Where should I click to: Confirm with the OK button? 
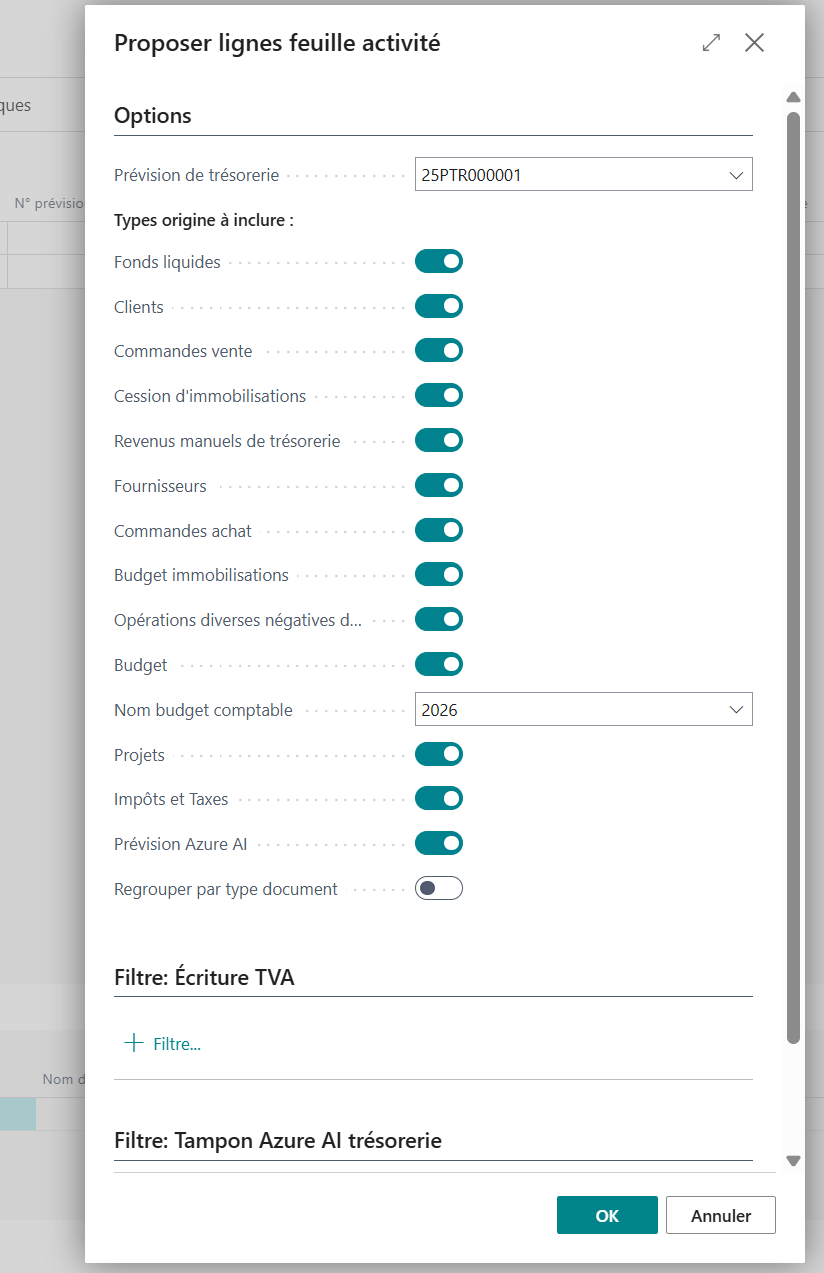click(607, 1216)
